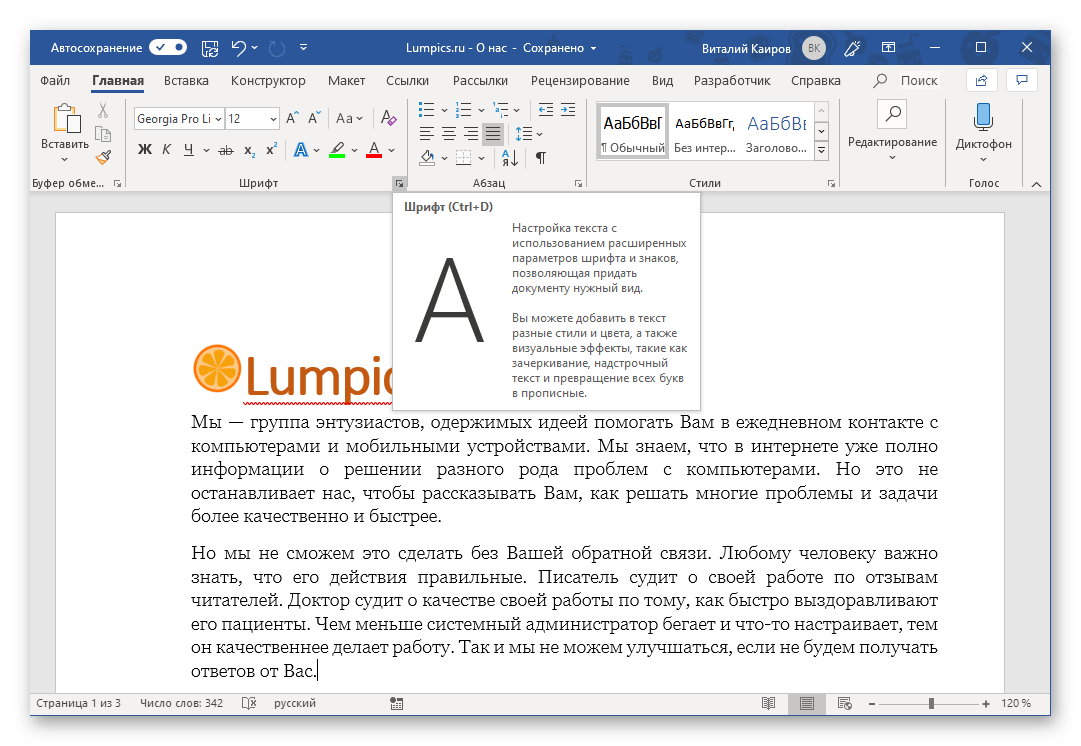Click the Save icon in title bar
Screen dimensions: 1081x746
pos(210,47)
